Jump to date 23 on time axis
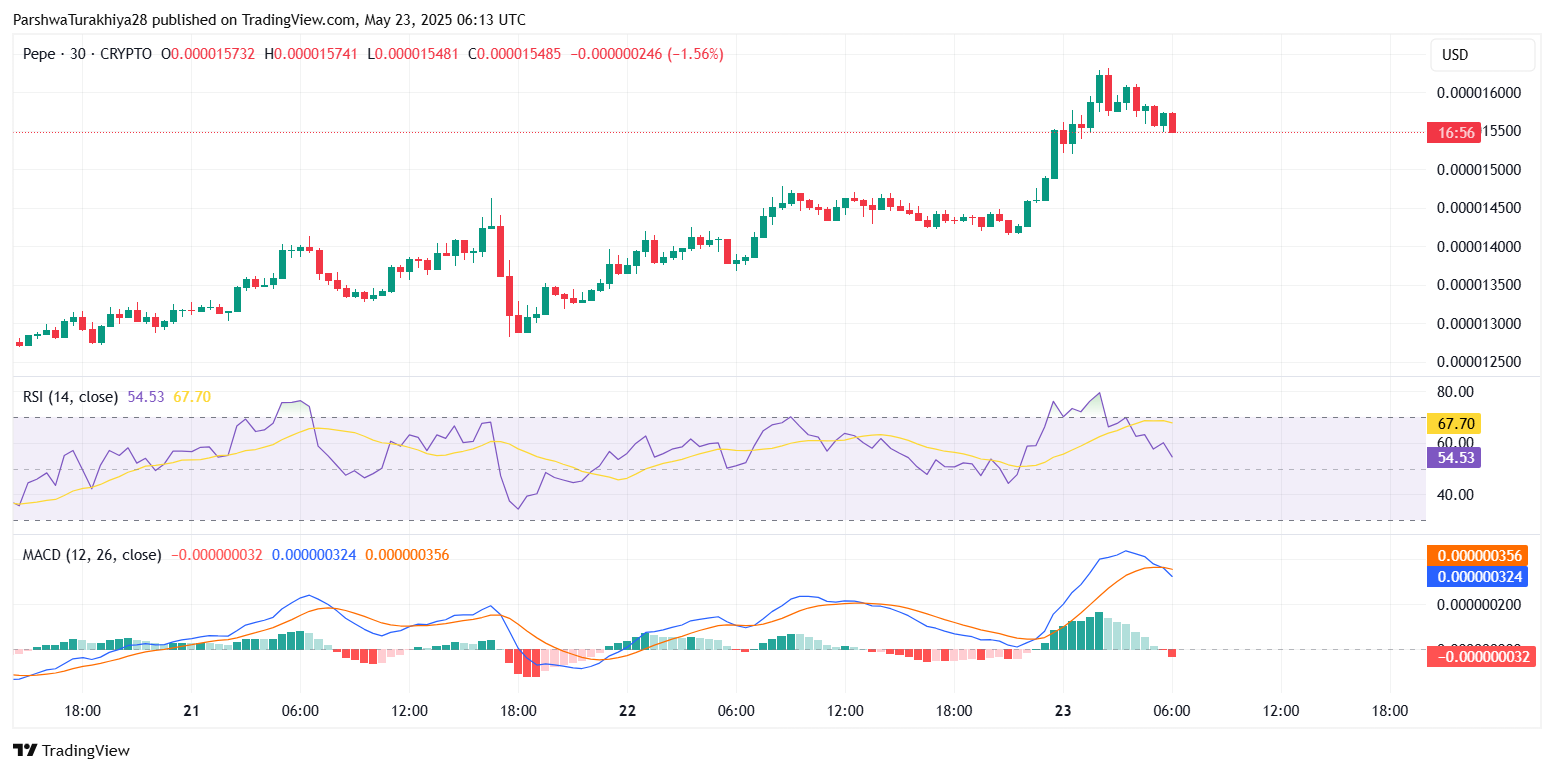This screenshot has height=772, width=1554. pyautogui.click(x=1063, y=711)
